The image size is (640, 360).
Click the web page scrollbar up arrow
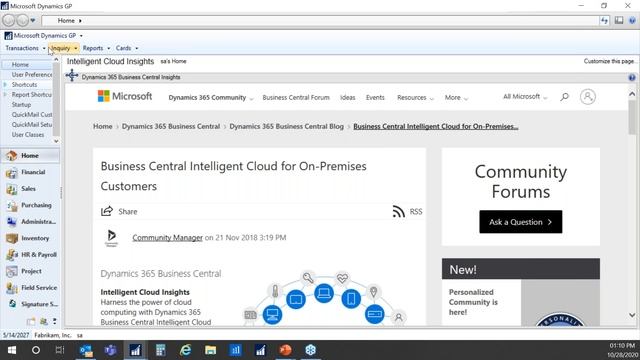click(632, 94)
